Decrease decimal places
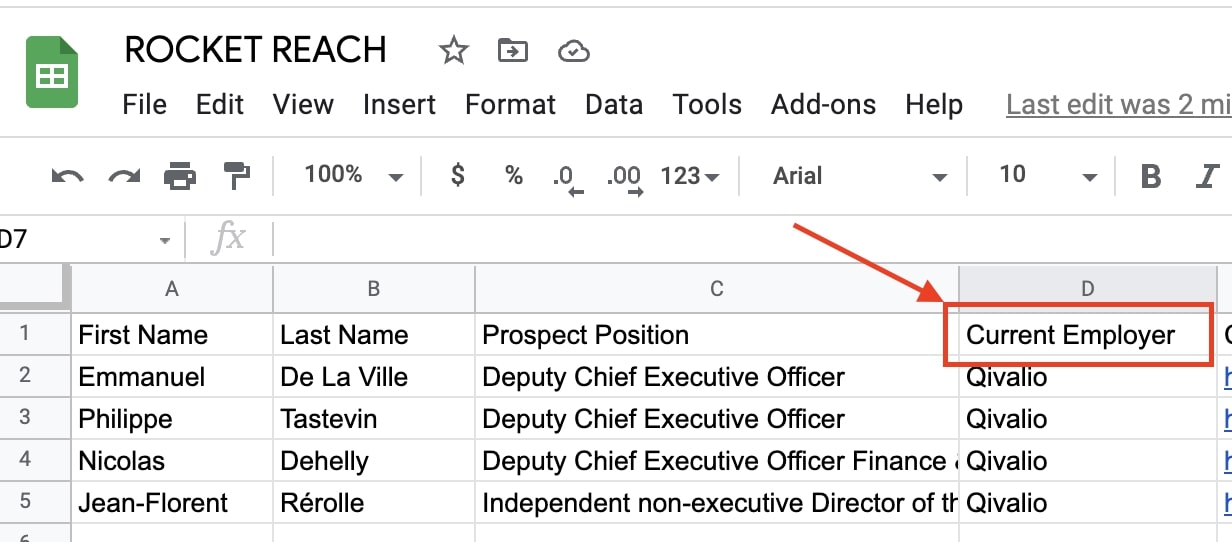This screenshot has height=542, width=1232. click(567, 178)
